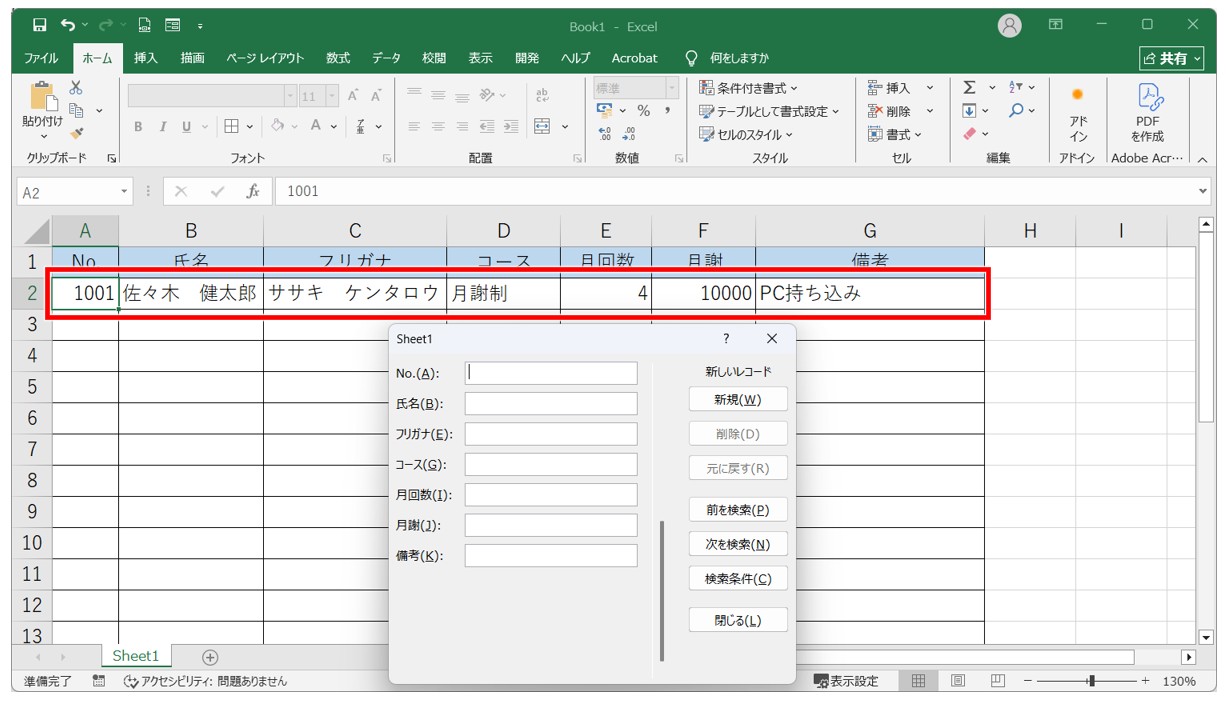Expand the formula bar
This screenshot has width=1226, height=702.
pyautogui.click(x=1202, y=191)
